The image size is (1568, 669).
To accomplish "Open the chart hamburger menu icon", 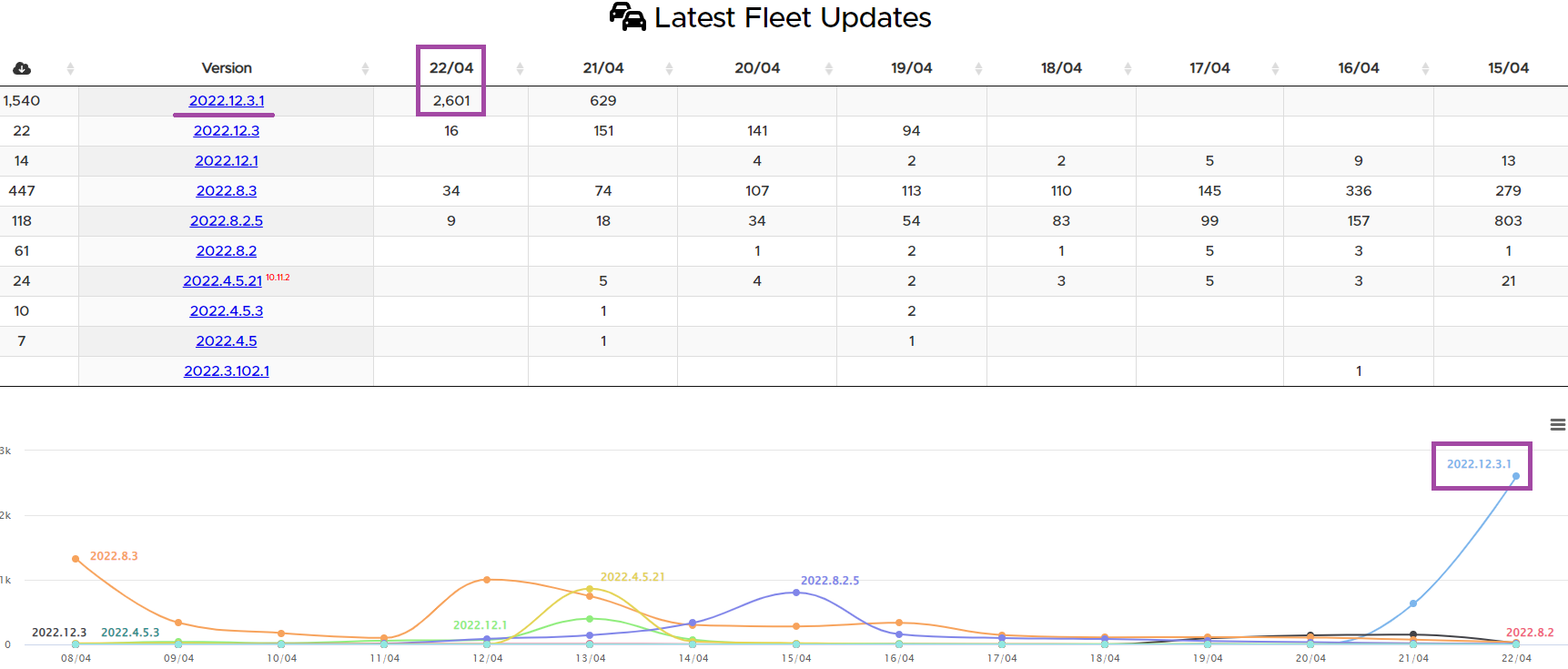I will click(x=1557, y=425).
